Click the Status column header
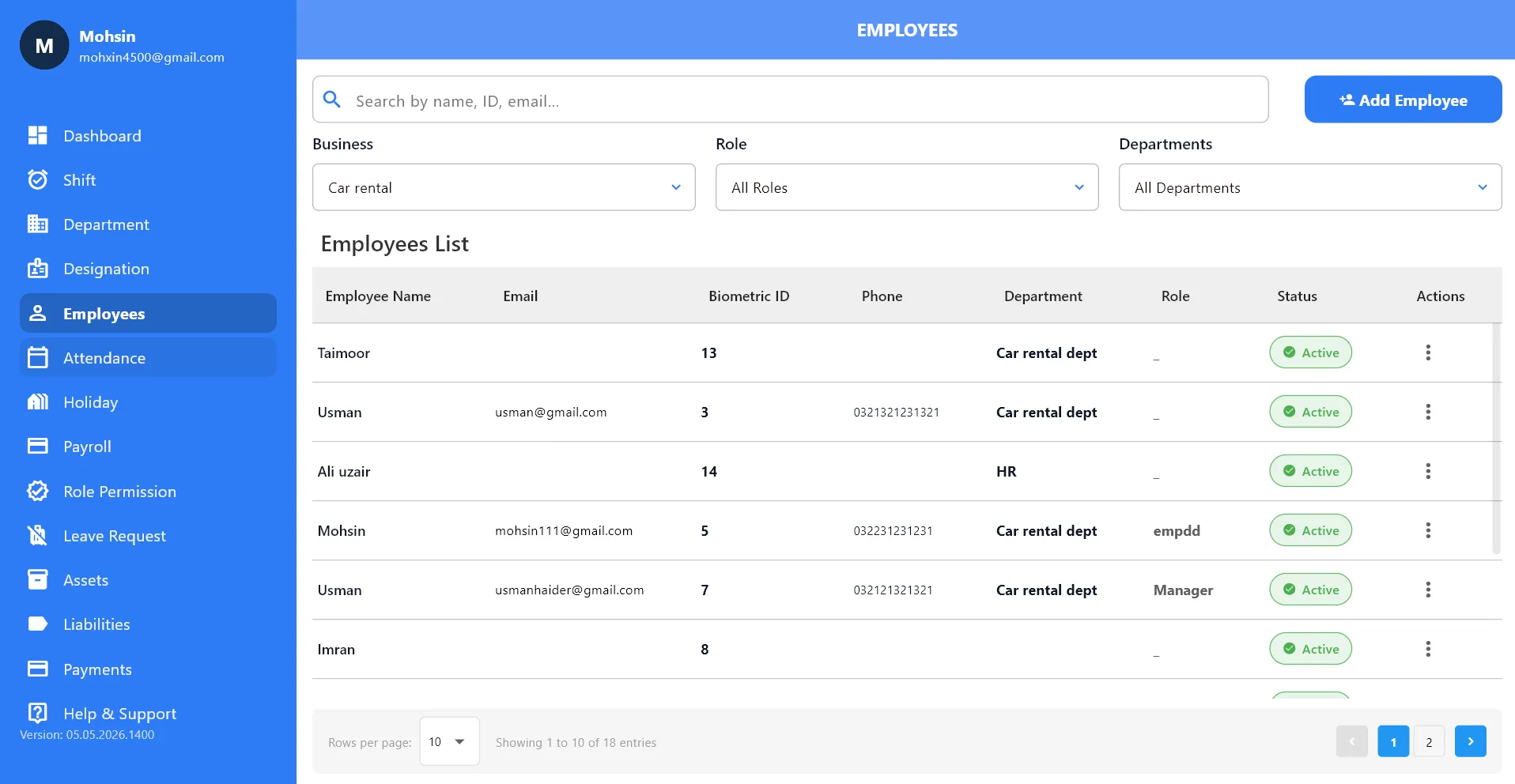1515x784 pixels. point(1297,296)
